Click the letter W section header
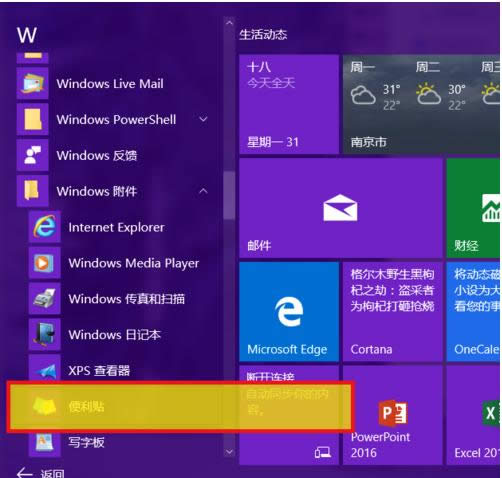This screenshot has height=478, width=502. (27, 35)
